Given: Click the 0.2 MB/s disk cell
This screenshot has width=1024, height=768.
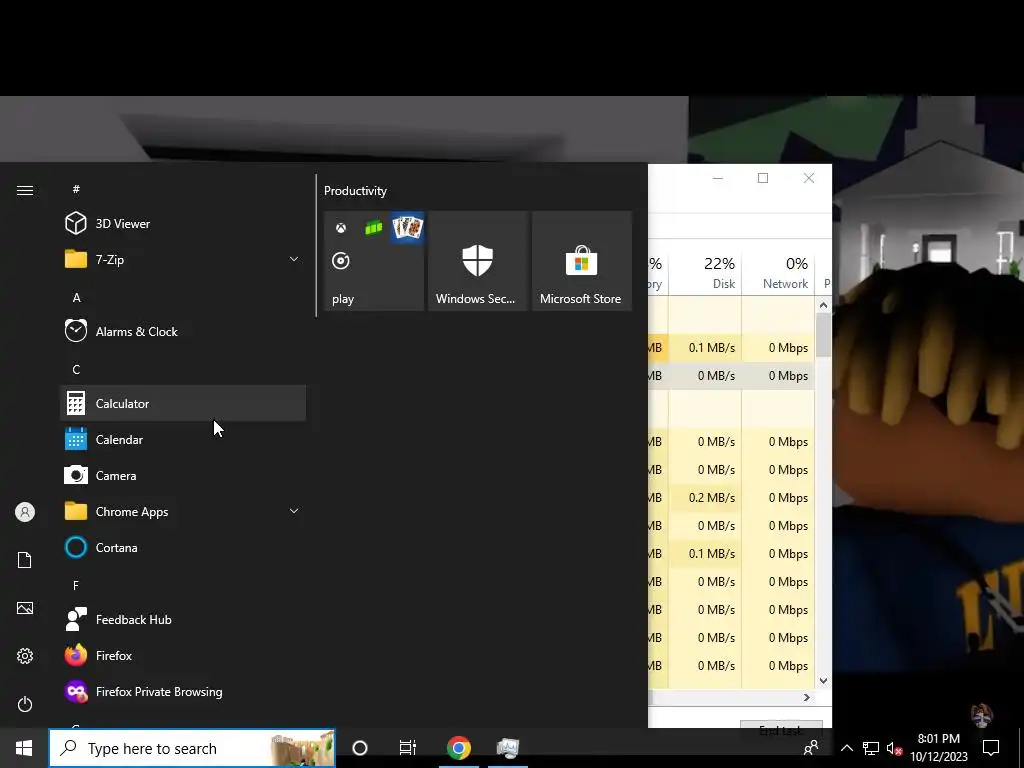Looking at the screenshot, I should [x=706, y=498].
